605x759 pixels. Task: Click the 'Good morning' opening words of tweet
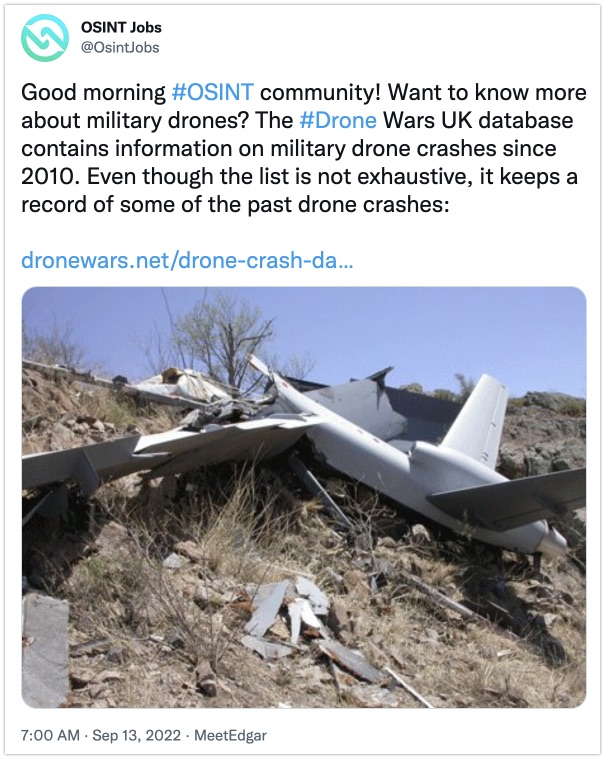coord(93,92)
